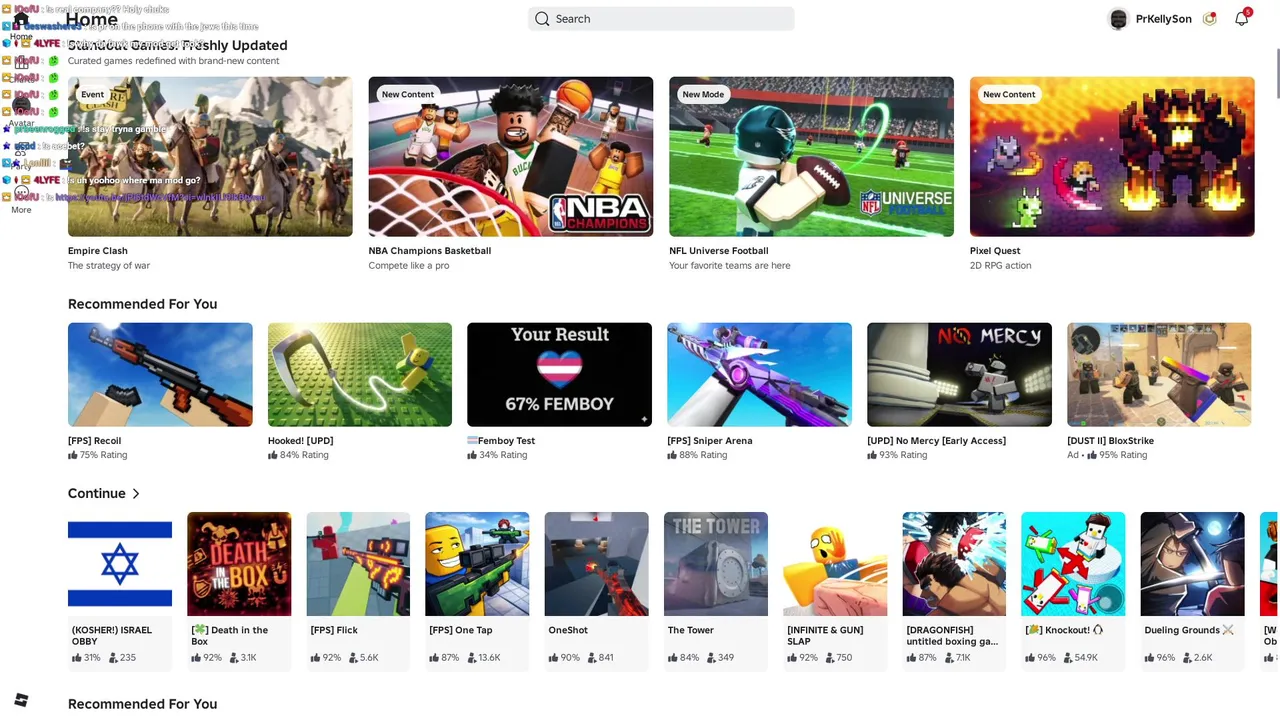The width and height of the screenshot is (1280, 720).
Task: Open Dueling Grounds from Continue row
Action: point(1193,590)
